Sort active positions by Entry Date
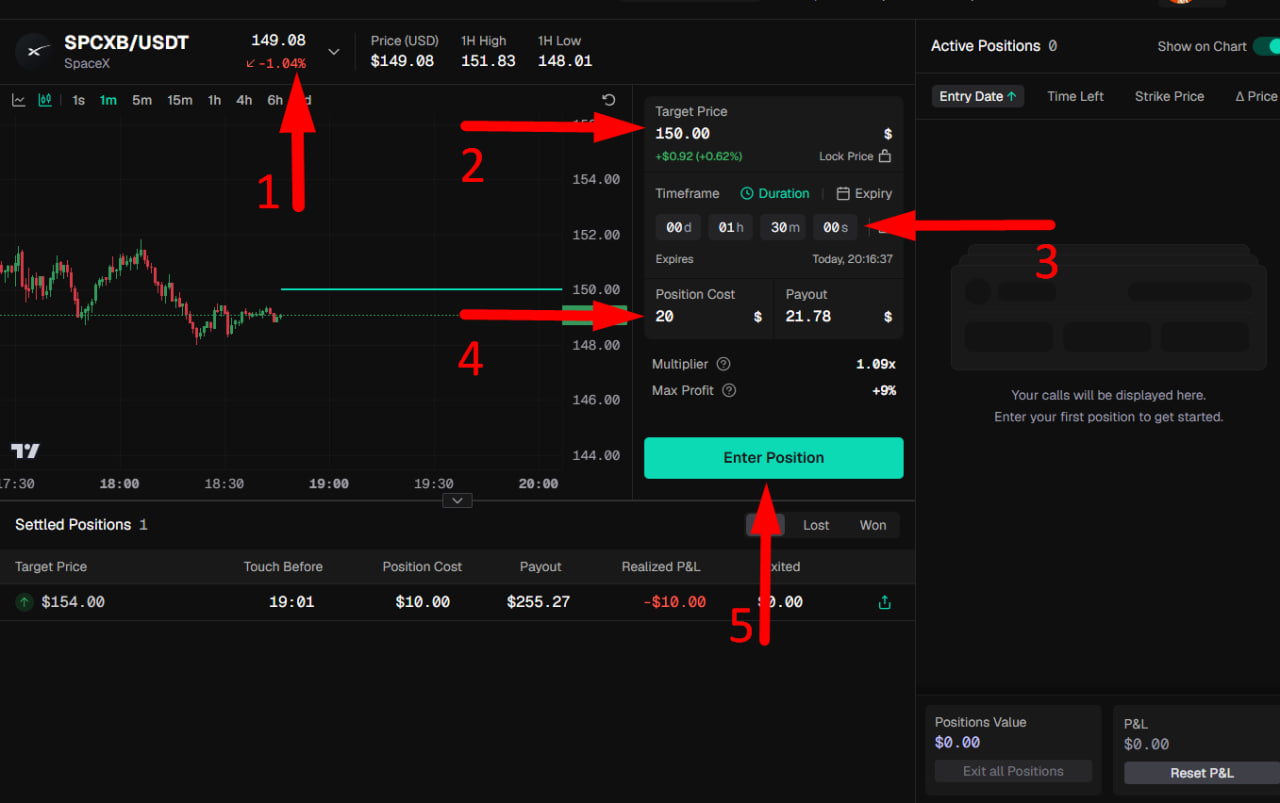Screen dimensions: 1280x803 [978, 96]
